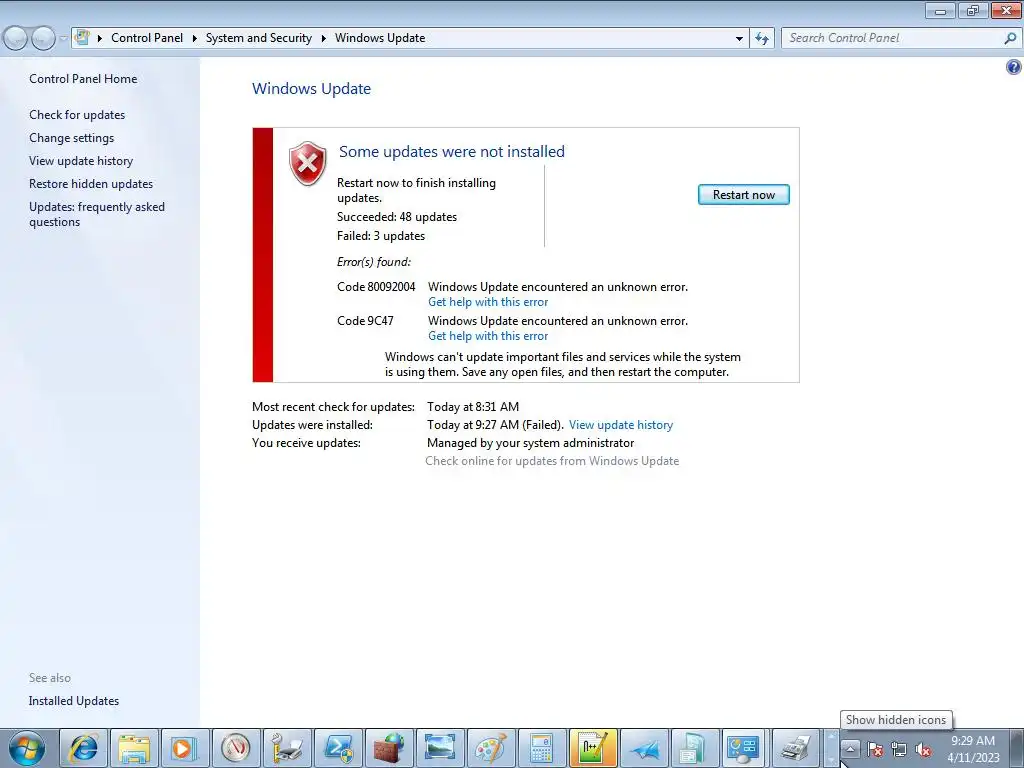This screenshot has height=768, width=1024.
Task: Click the Code 9C47 text
Action: pyautogui.click(x=365, y=321)
